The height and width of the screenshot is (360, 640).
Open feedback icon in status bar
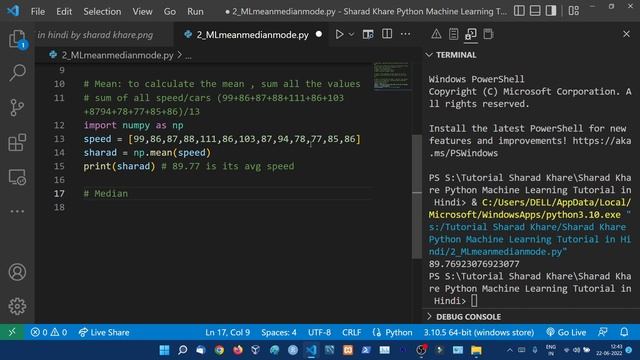[x=603, y=332]
